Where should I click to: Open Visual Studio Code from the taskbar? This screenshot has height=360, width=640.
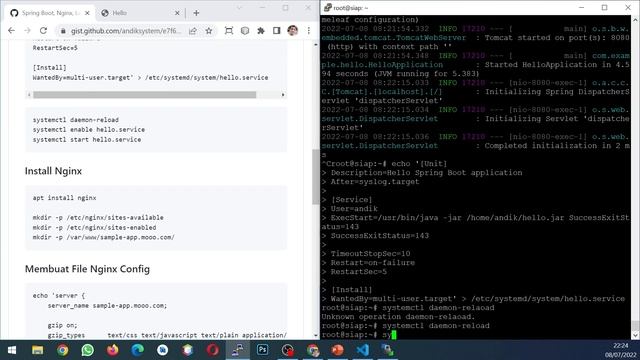tap(362, 350)
